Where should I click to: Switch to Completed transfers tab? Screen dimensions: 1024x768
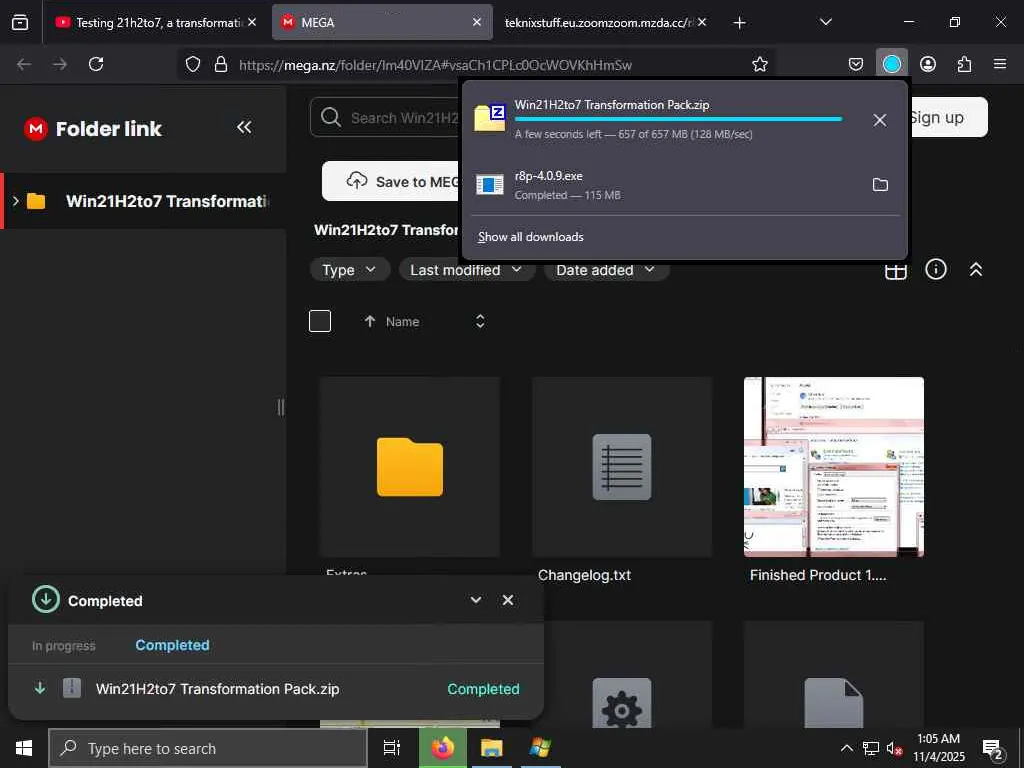[x=172, y=645]
